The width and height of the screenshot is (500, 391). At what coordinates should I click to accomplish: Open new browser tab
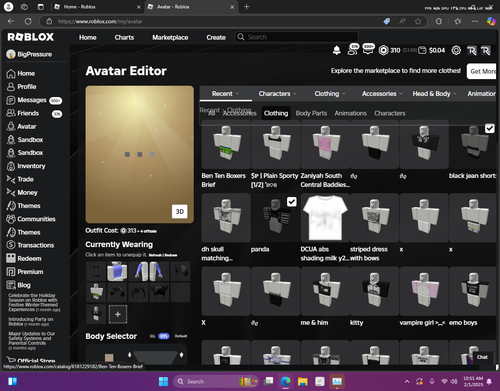(x=246, y=7)
